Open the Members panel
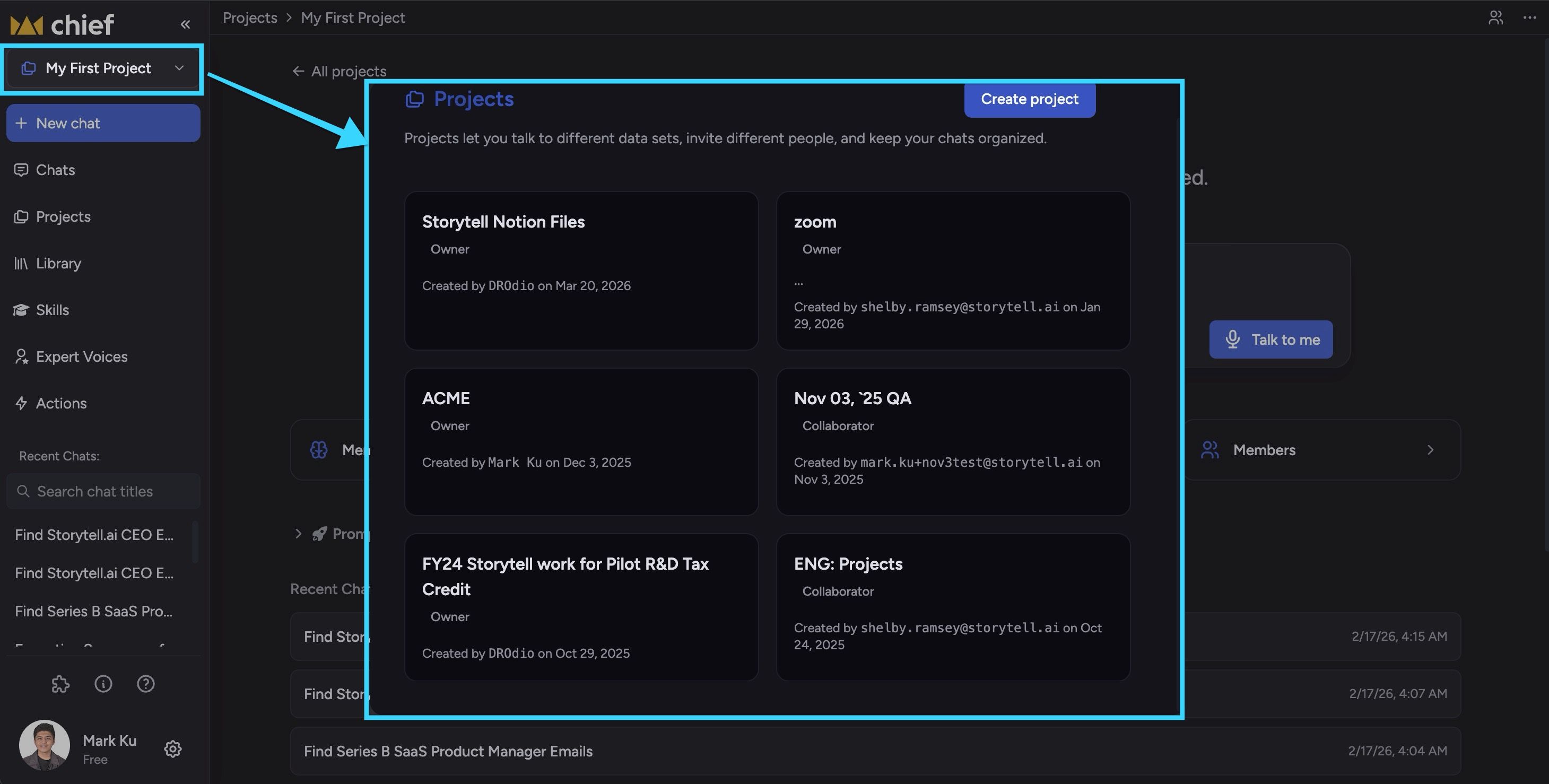Viewport: 1549px width, 784px height. [1322, 450]
